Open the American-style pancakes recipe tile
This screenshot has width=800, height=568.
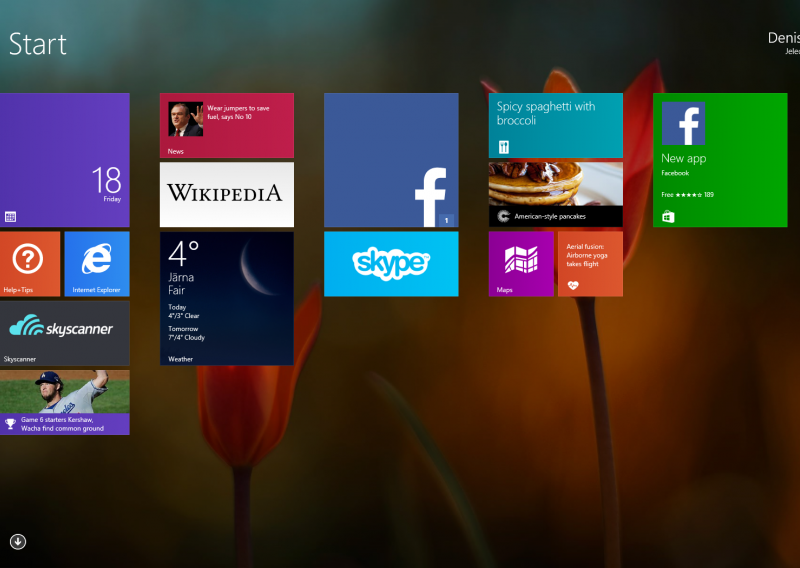tap(556, 194)
